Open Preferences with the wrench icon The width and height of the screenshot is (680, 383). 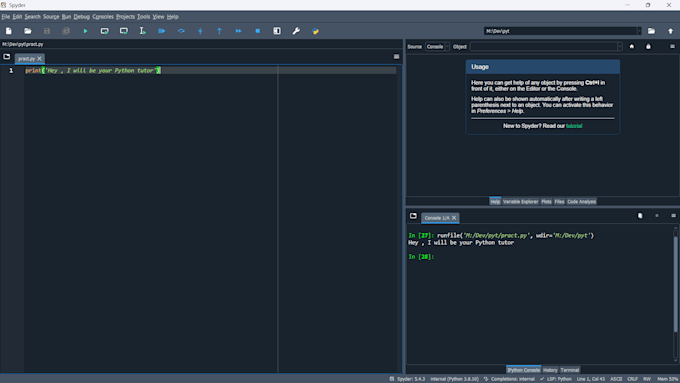click(x=296, y=31)
